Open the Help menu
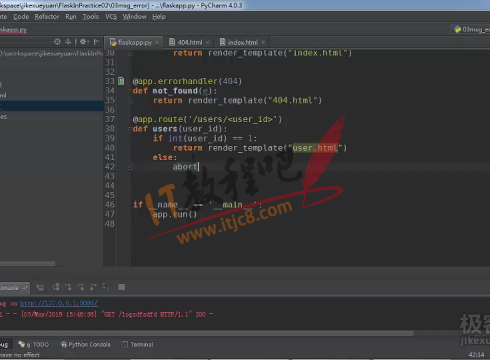This screenshot has width=490, height=360. pos(159,16)
